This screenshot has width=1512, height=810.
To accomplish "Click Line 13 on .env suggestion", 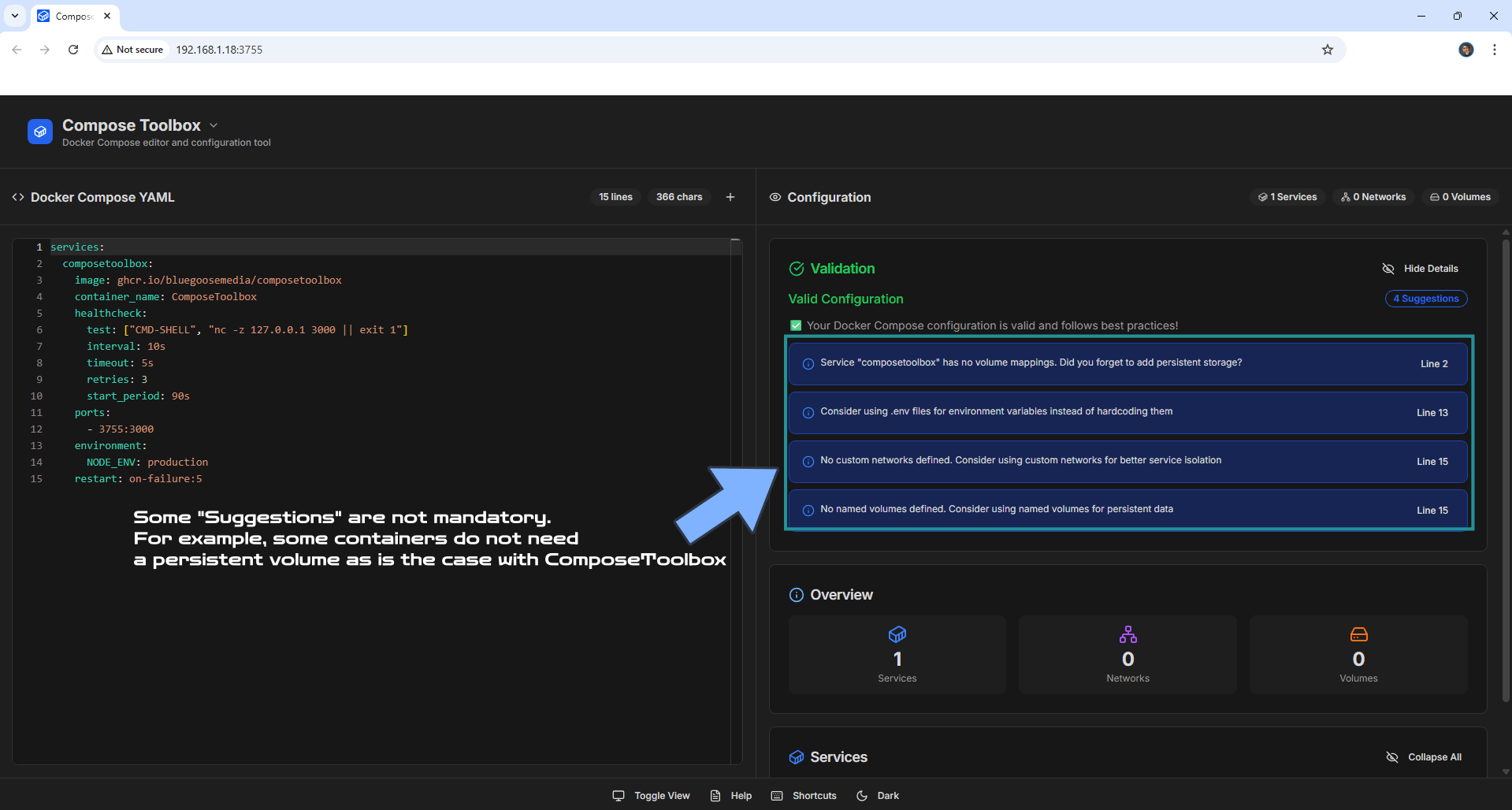I will point(1432,413).
